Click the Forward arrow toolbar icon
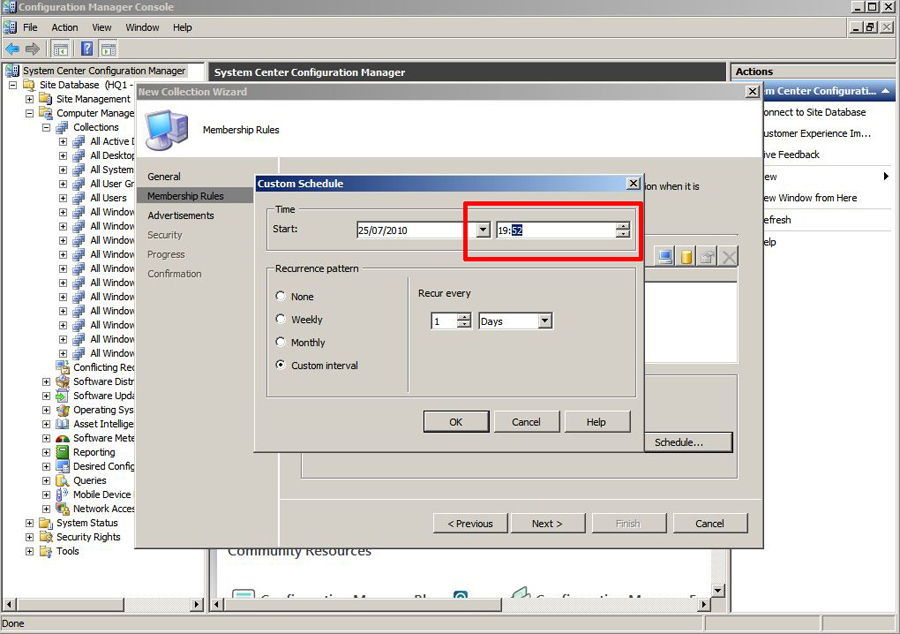The width and height of the screenshot is (900, 634). click(33, 49)
